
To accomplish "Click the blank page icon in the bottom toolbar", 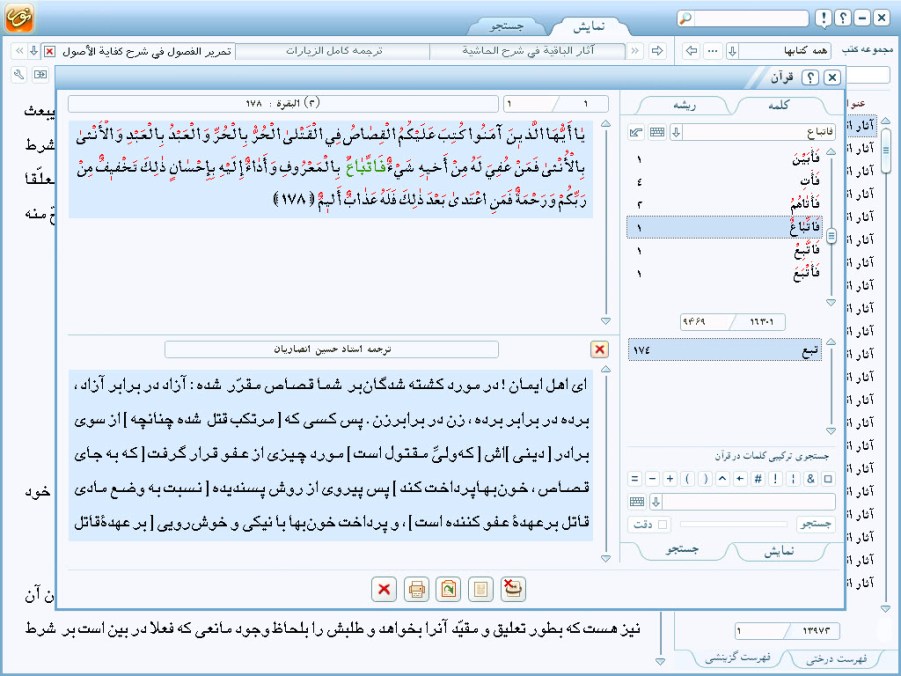I will coord(481,589).
